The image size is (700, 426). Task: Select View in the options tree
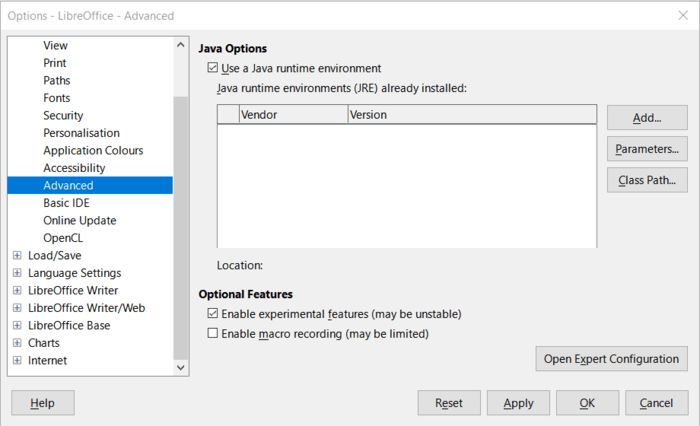tap(55, 46)
